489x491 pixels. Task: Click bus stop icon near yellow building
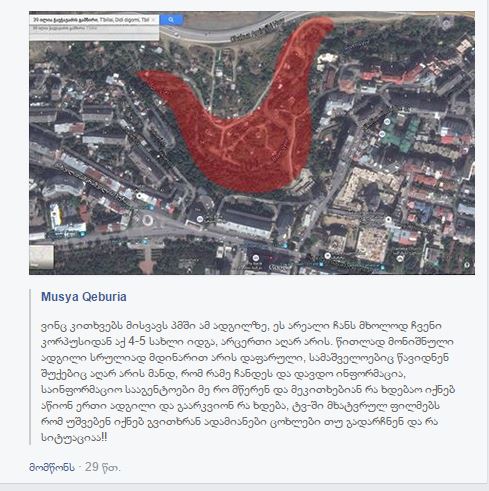pyautogui.click(x=82, y=234)
